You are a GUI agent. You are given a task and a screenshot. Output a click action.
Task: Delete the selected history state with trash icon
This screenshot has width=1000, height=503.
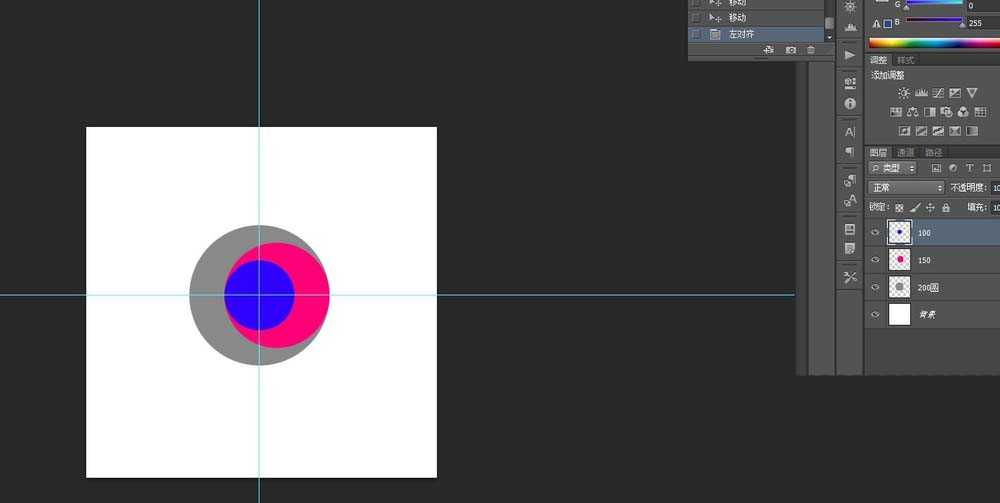coord(810,50)
